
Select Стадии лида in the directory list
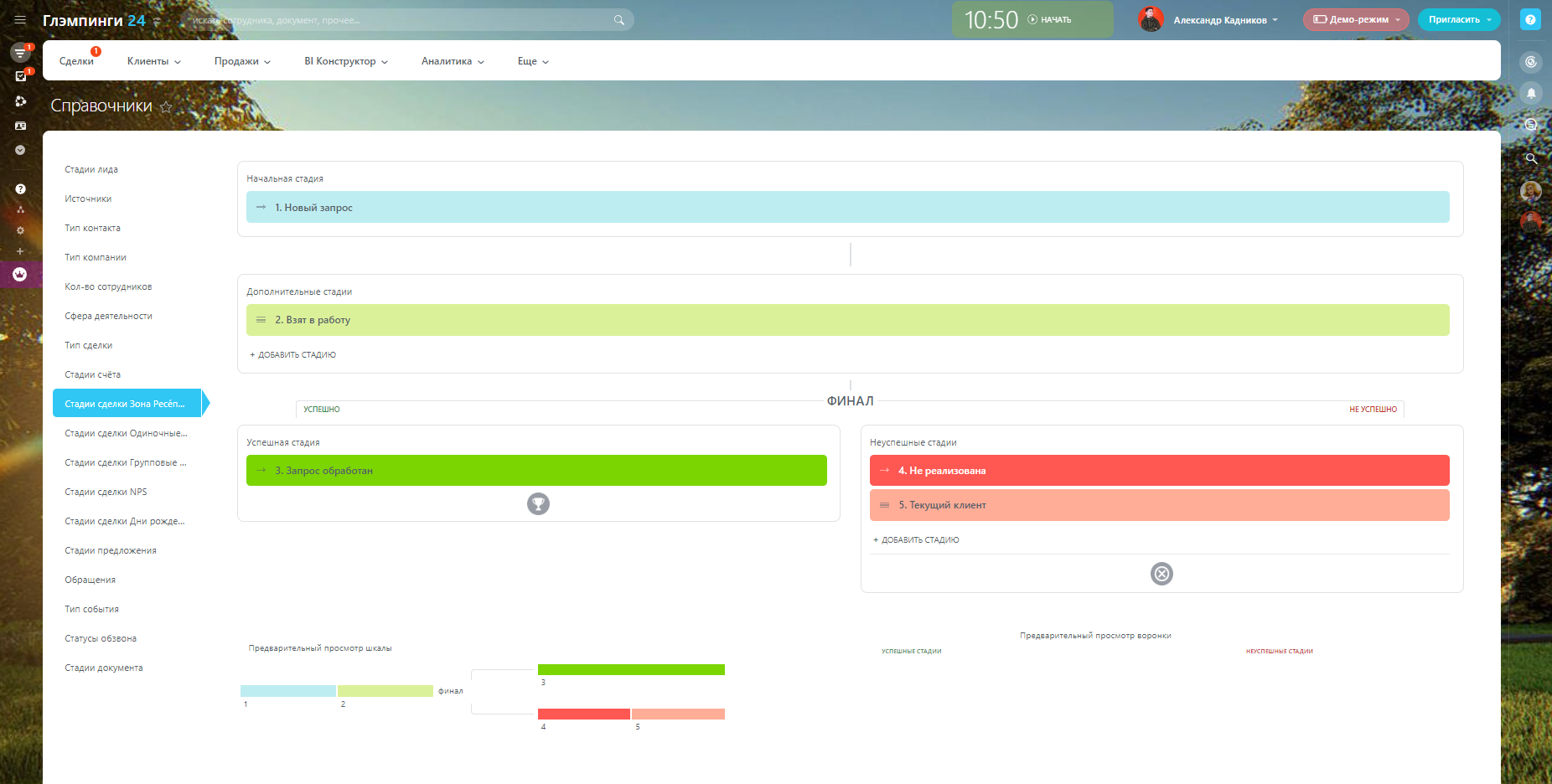(x=91, y=169)
